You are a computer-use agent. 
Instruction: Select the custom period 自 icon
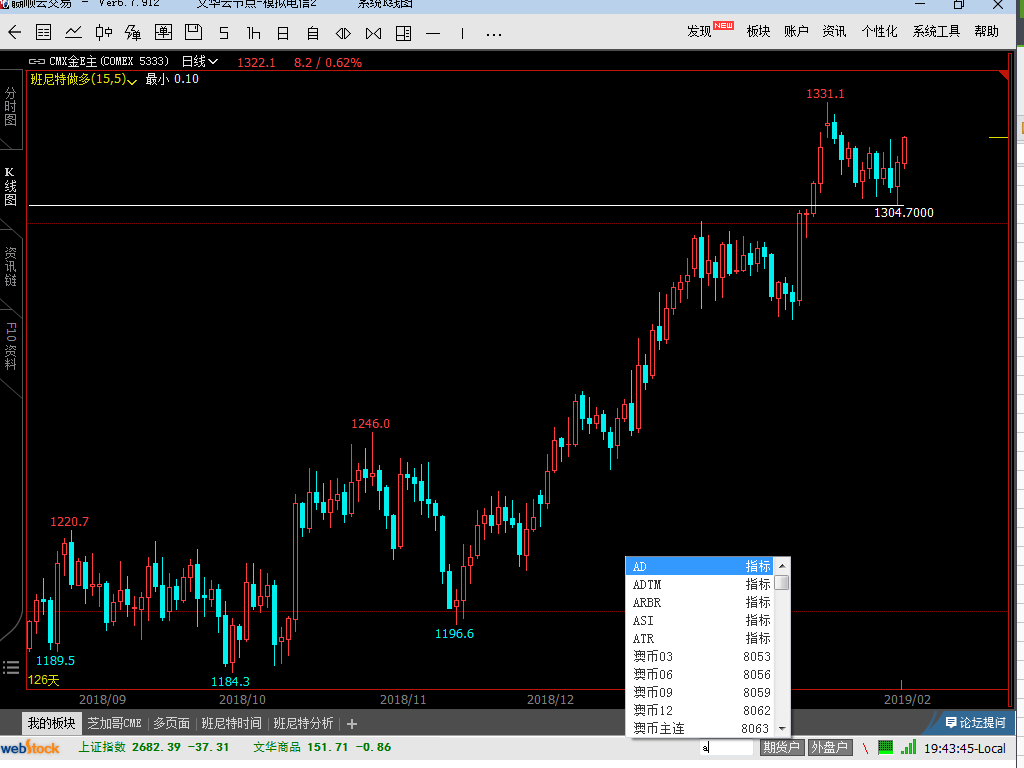[x=313, y=33]
